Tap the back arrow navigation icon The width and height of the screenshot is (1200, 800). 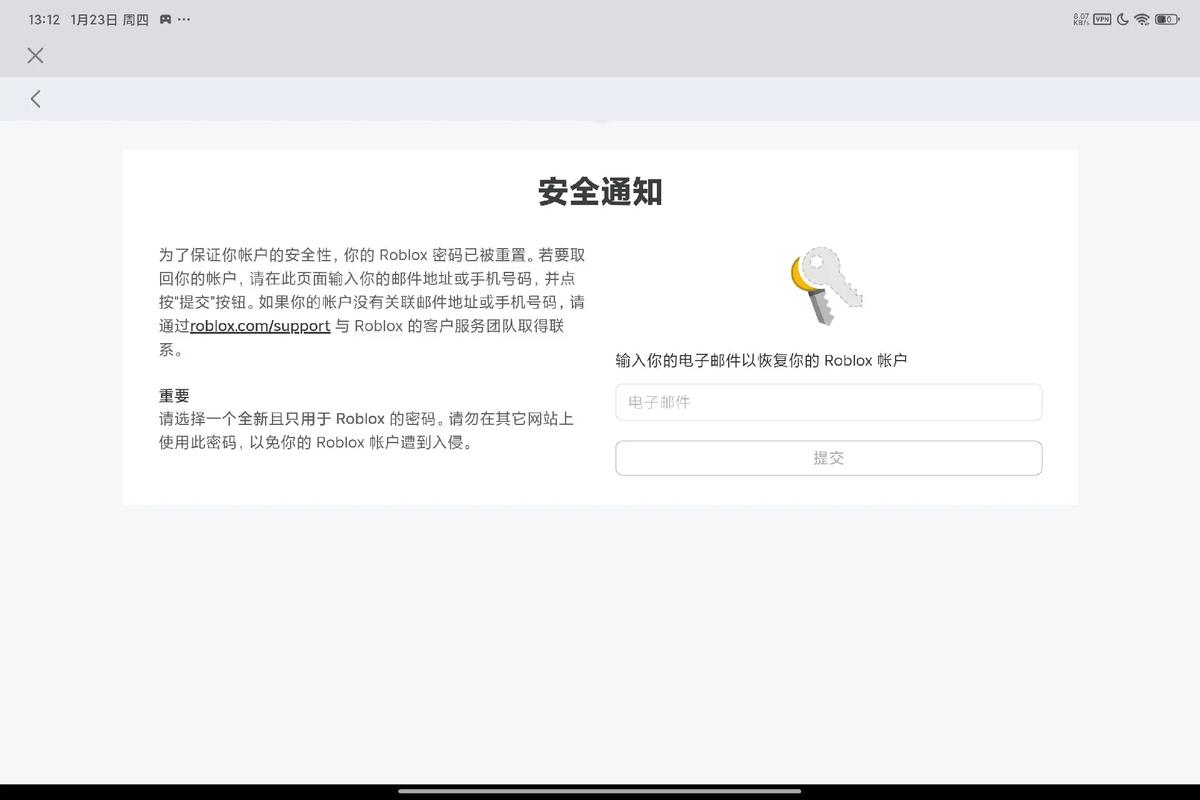click(35, 98)
